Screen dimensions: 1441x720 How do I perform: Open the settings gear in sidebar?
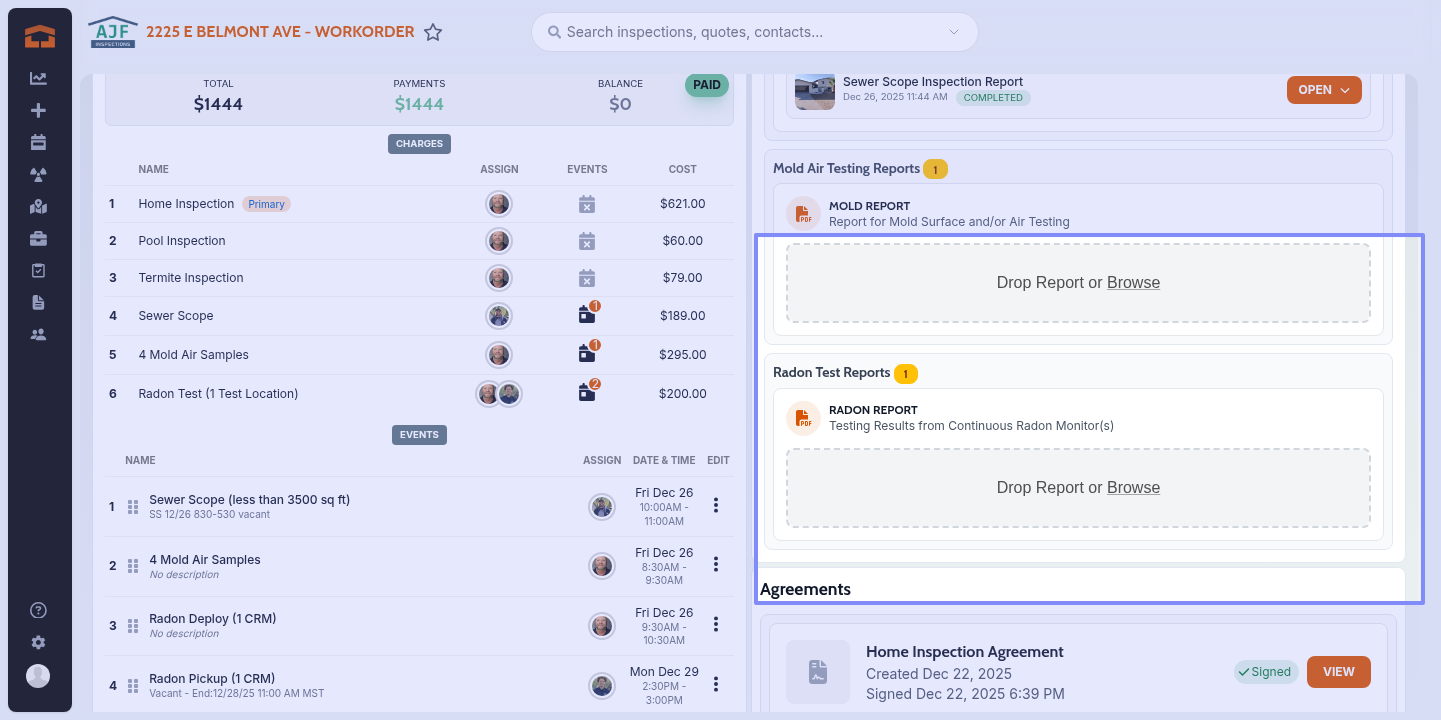pos(38,643)
